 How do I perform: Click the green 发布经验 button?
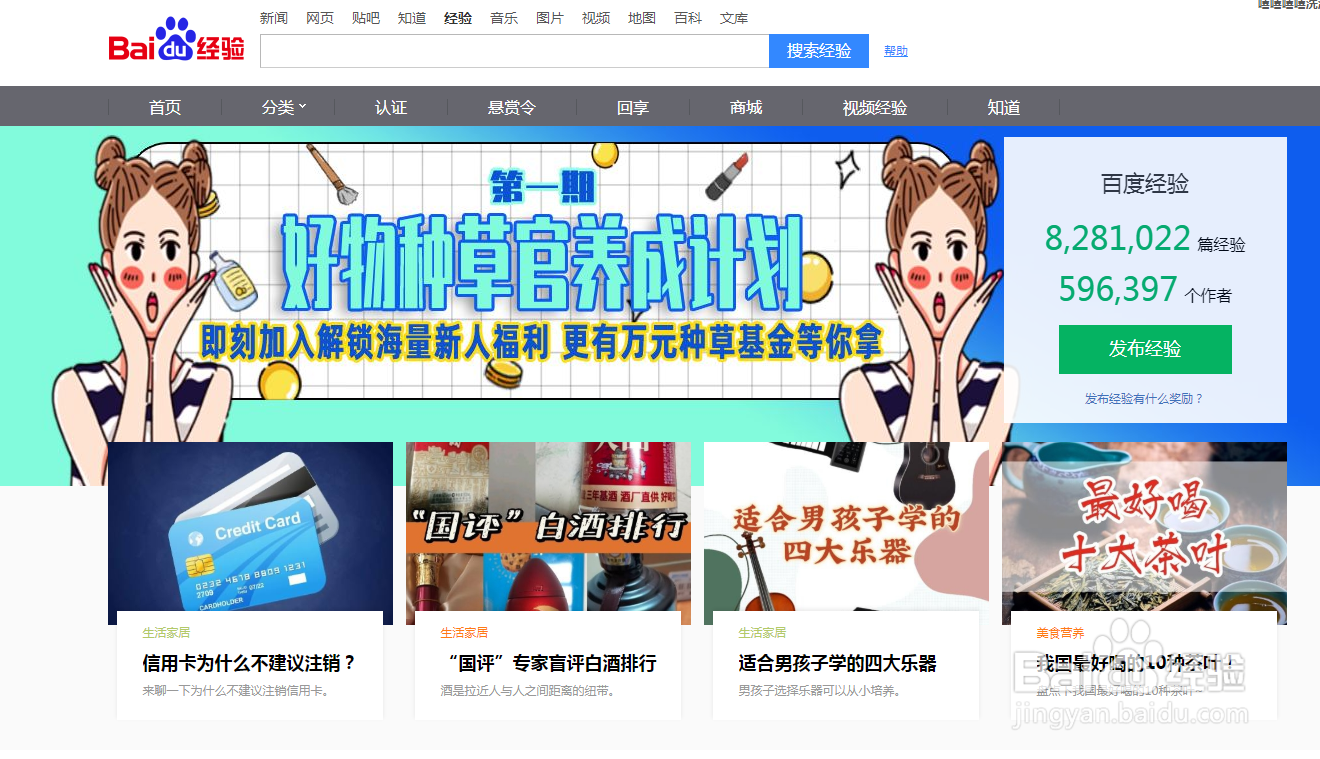coord(1145,349)
